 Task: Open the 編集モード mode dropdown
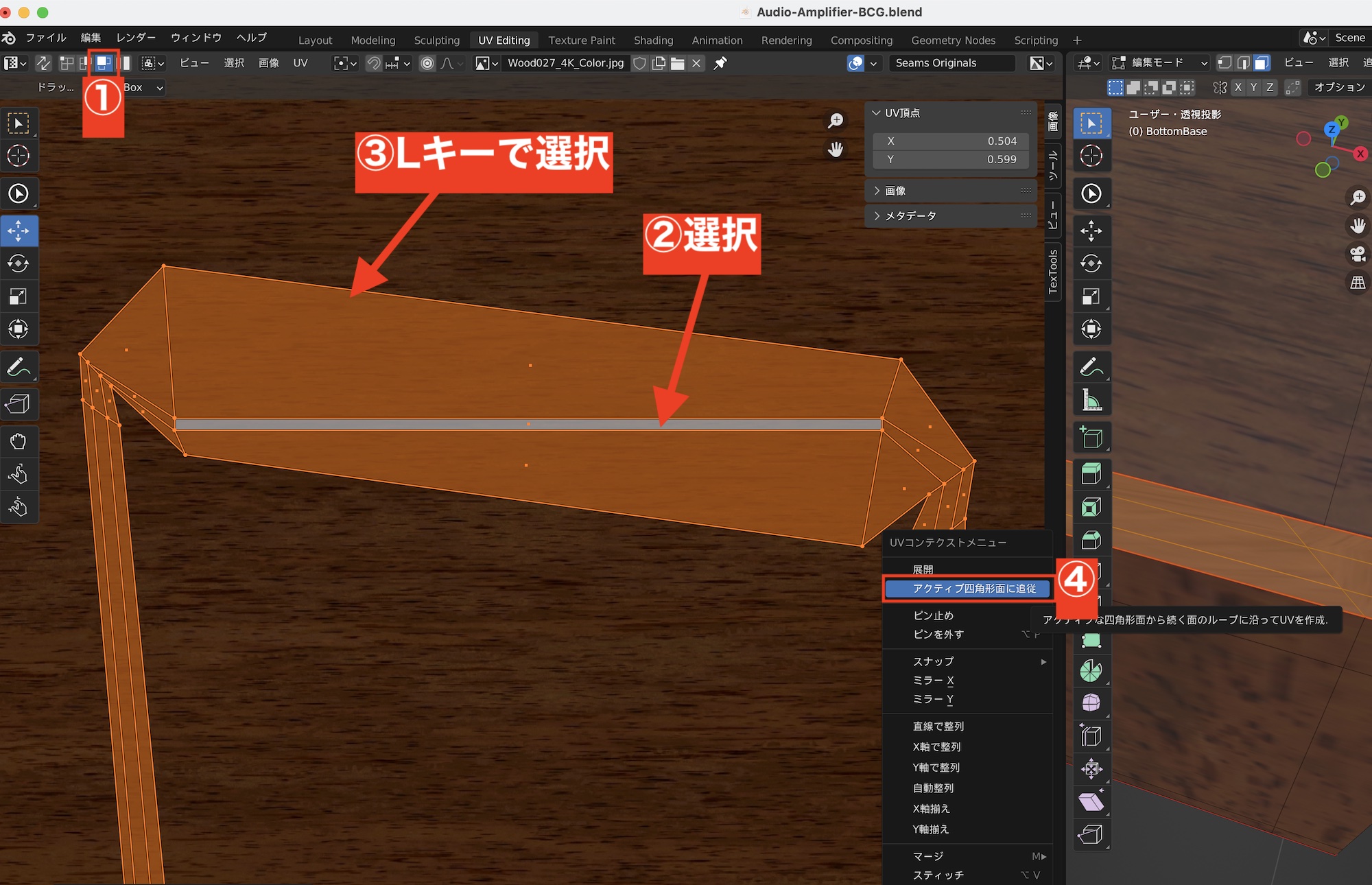coord(1160,63)
